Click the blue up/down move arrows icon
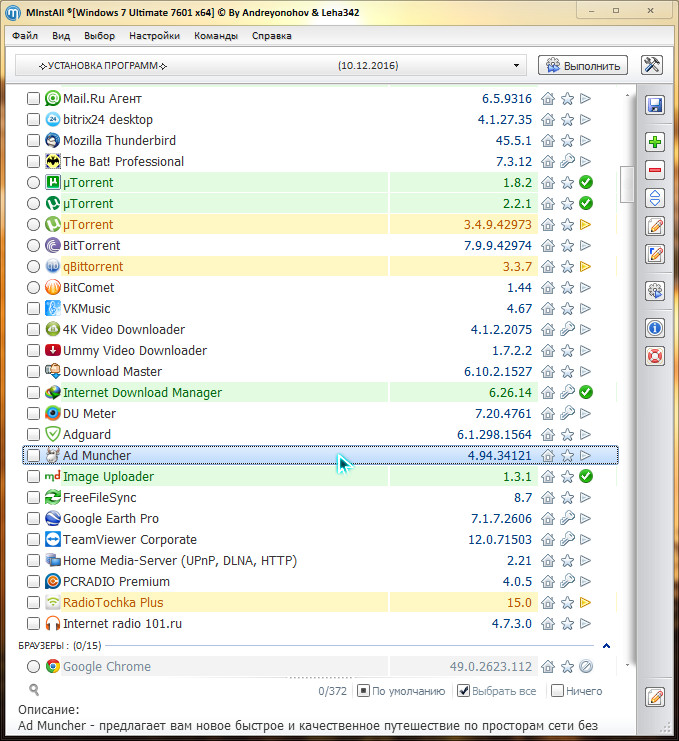The image size is (679, 741). point(655,198)
